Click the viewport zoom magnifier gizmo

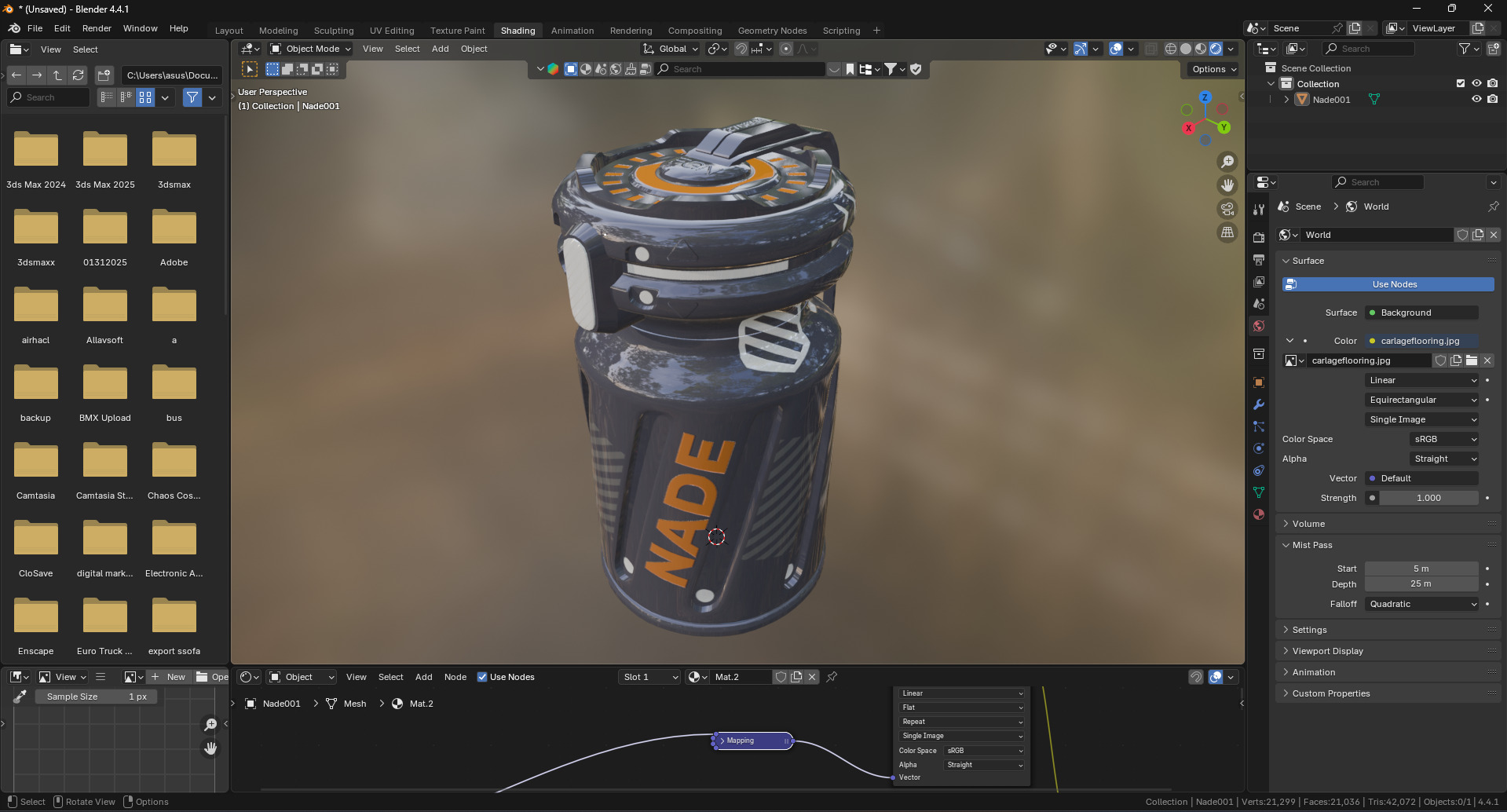pos(1227,162)
